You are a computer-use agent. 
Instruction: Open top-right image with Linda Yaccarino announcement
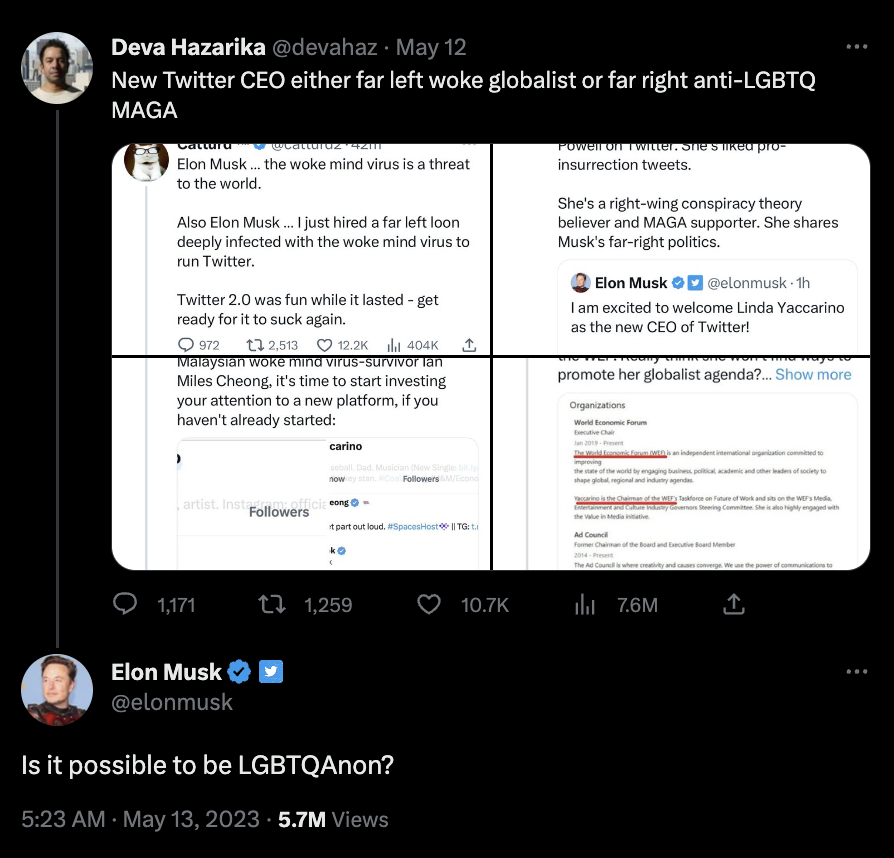click(683, 250)
